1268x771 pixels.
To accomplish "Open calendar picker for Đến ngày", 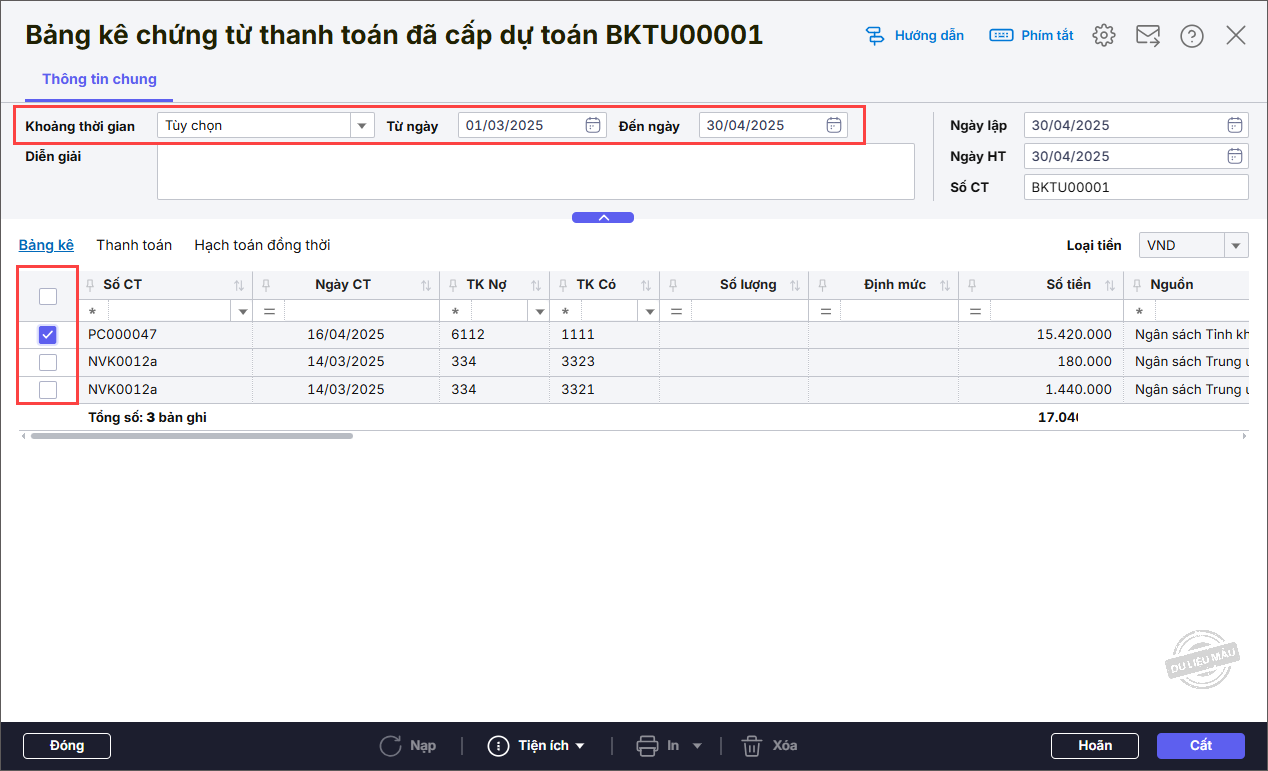I will click(x=833, y=125).
